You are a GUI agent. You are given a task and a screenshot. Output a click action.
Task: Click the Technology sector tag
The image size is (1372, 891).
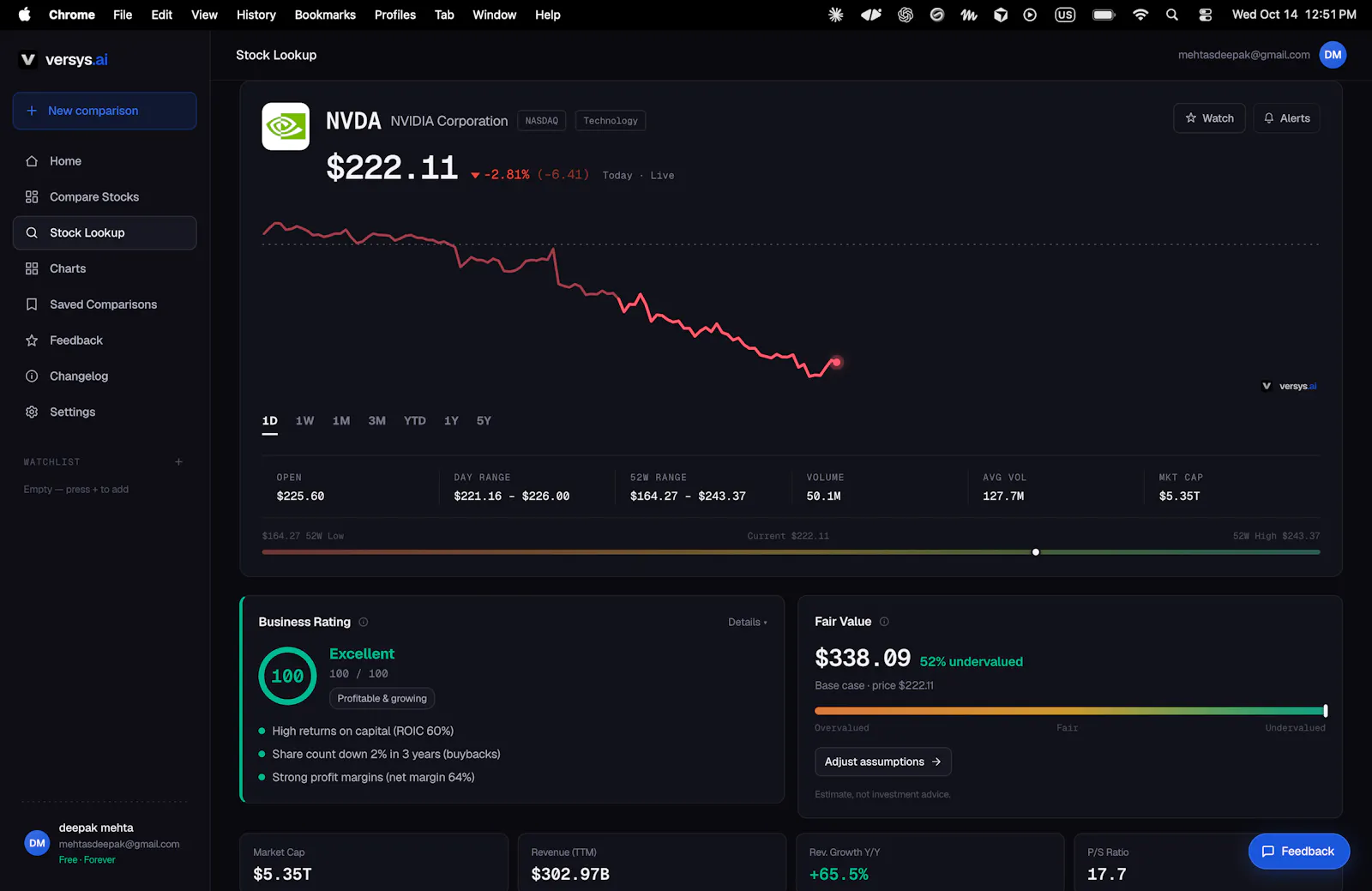[611, 121]
